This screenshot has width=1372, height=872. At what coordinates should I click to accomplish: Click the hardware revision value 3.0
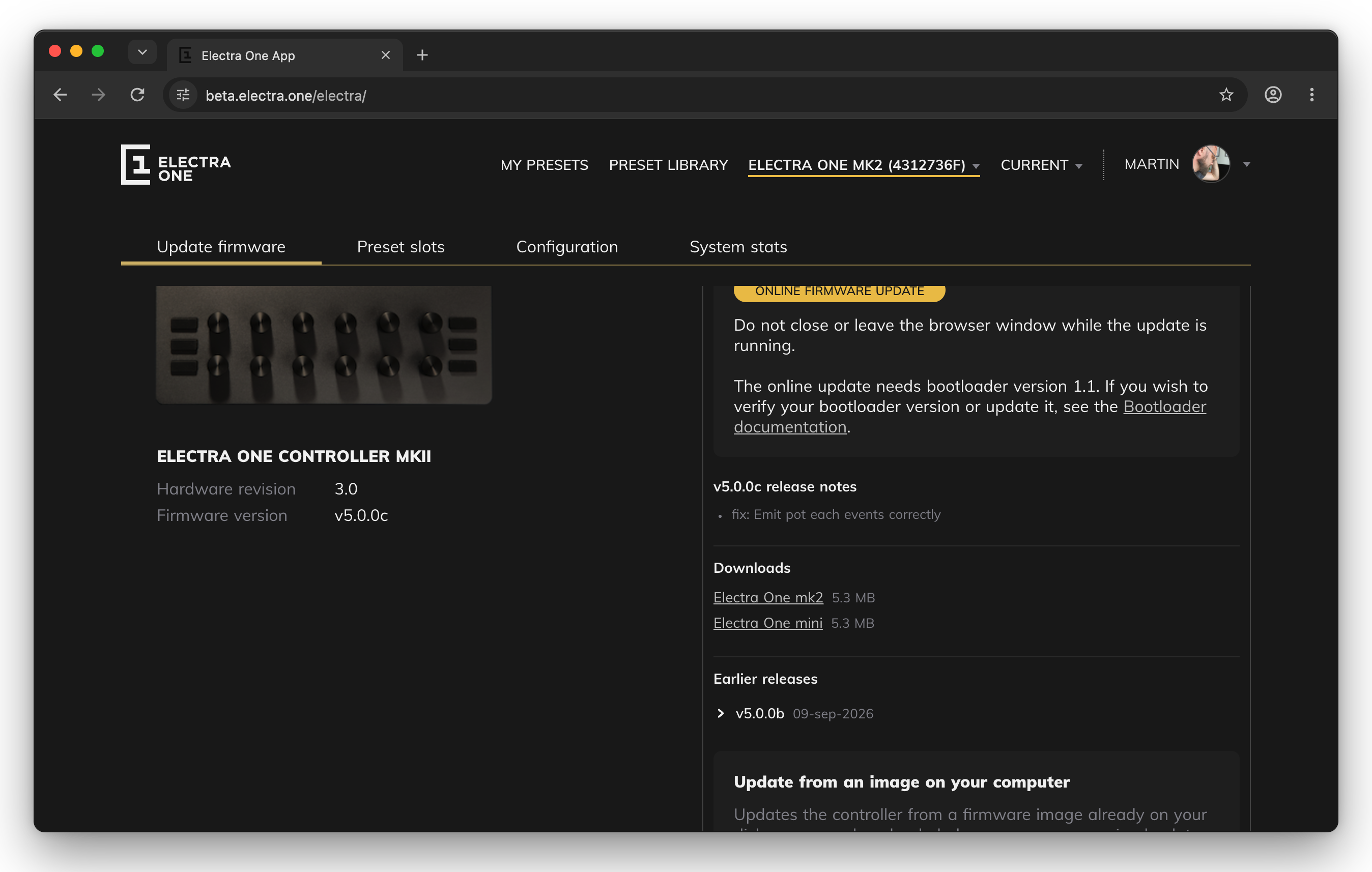346,489
